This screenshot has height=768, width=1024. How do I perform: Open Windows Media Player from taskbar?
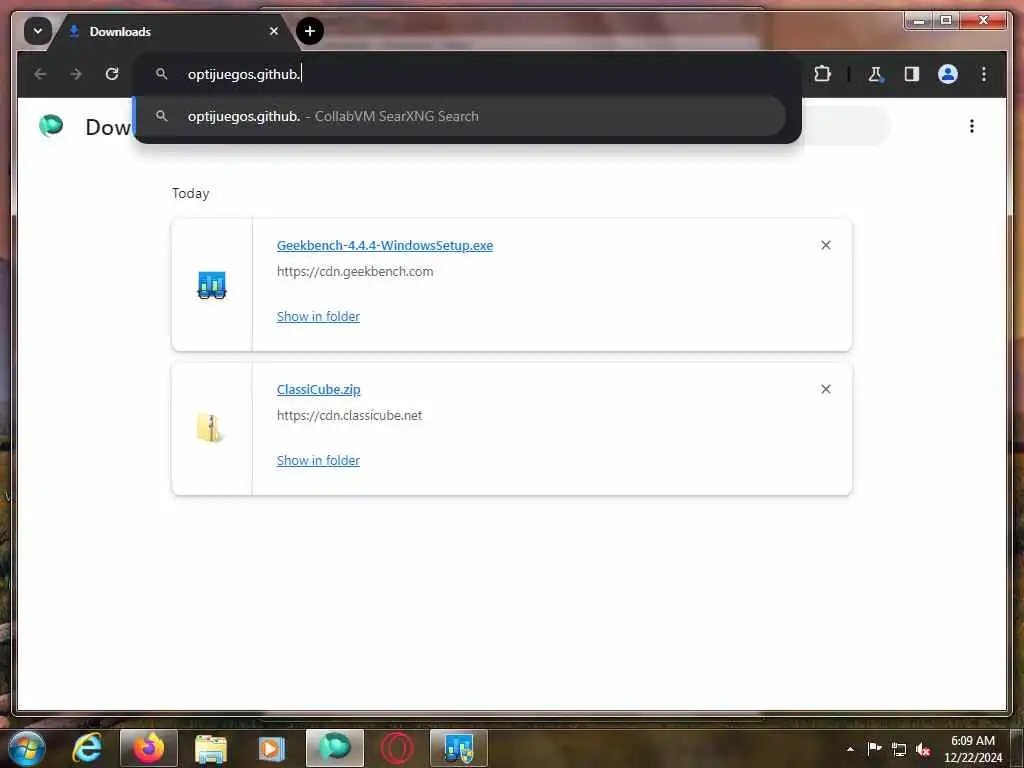[x=272, y=748]
